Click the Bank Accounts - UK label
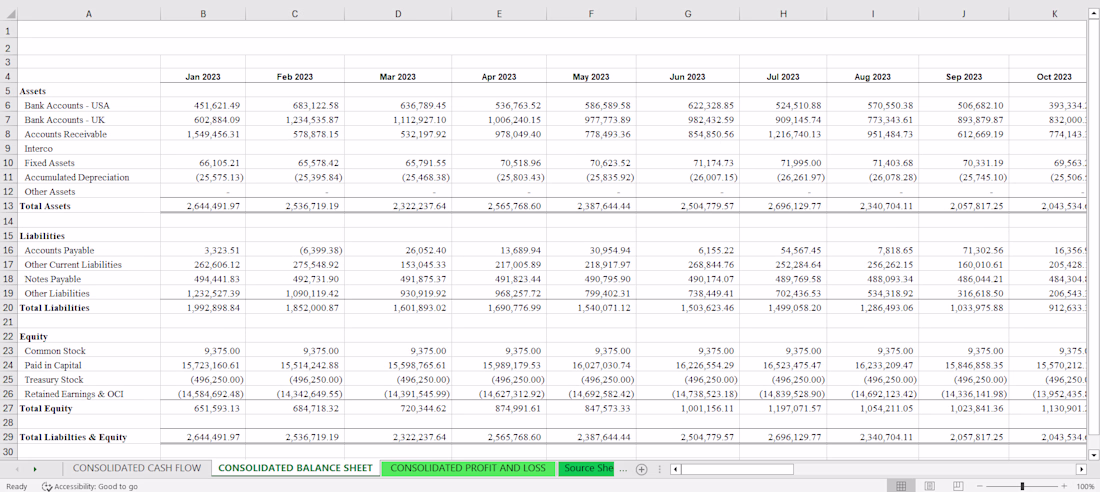The image size is (1100, 492). (x=65, y=120)
